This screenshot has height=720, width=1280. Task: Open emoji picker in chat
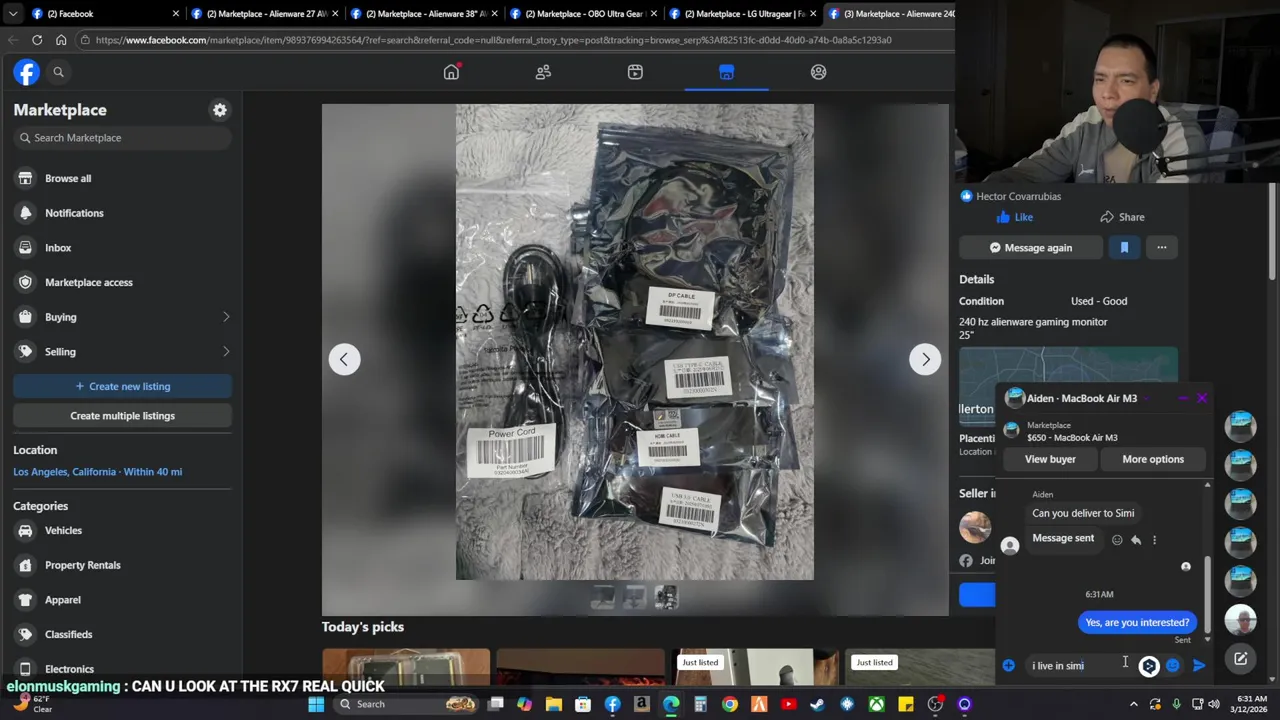click(1173, 666)
